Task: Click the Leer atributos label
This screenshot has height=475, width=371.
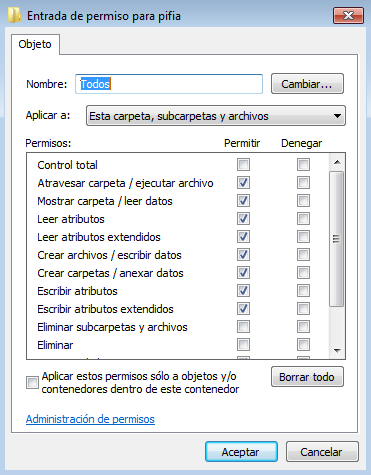Action: click(x=71, y=219)
